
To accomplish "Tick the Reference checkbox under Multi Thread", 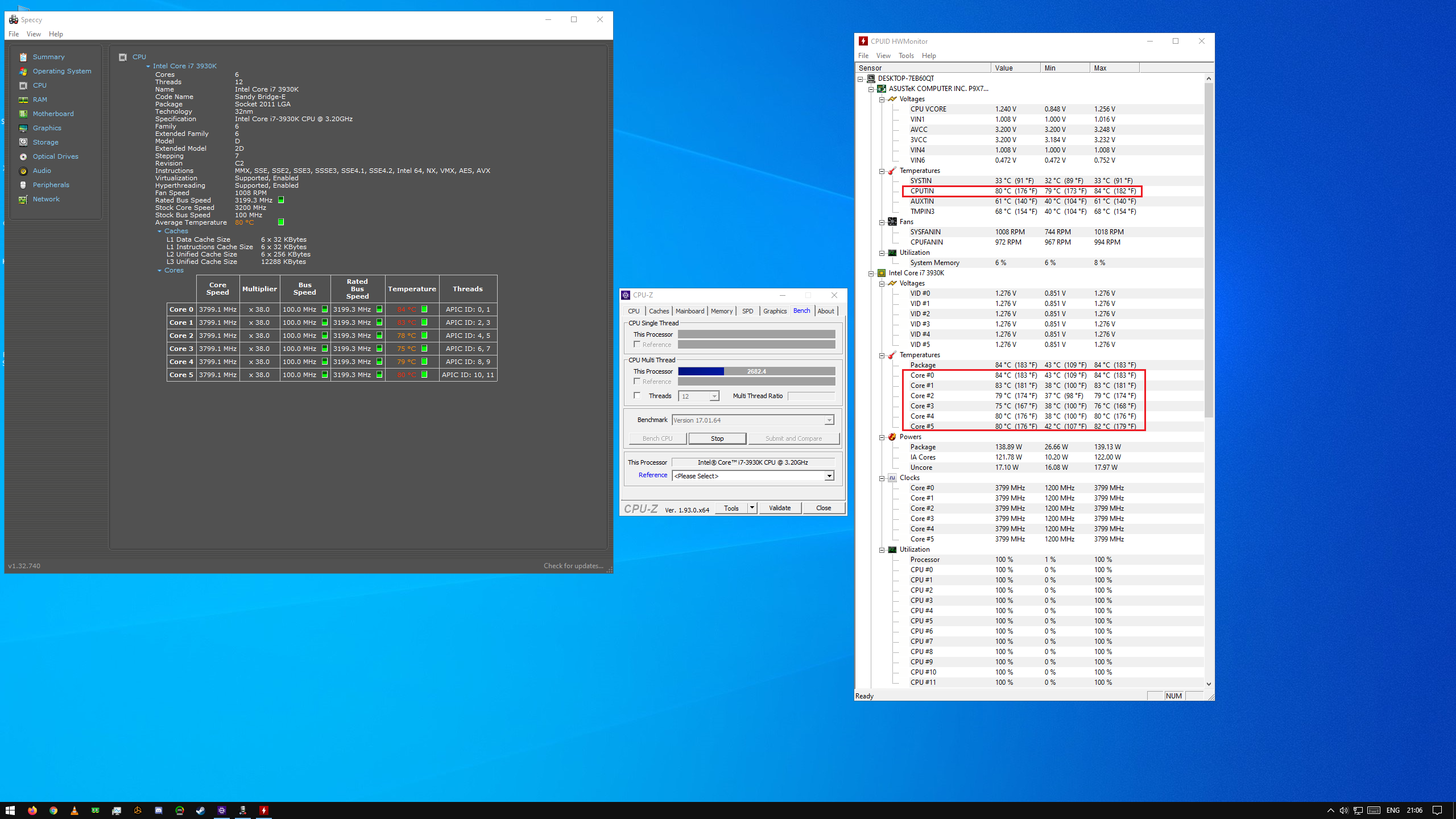I will tap(637, 381).
